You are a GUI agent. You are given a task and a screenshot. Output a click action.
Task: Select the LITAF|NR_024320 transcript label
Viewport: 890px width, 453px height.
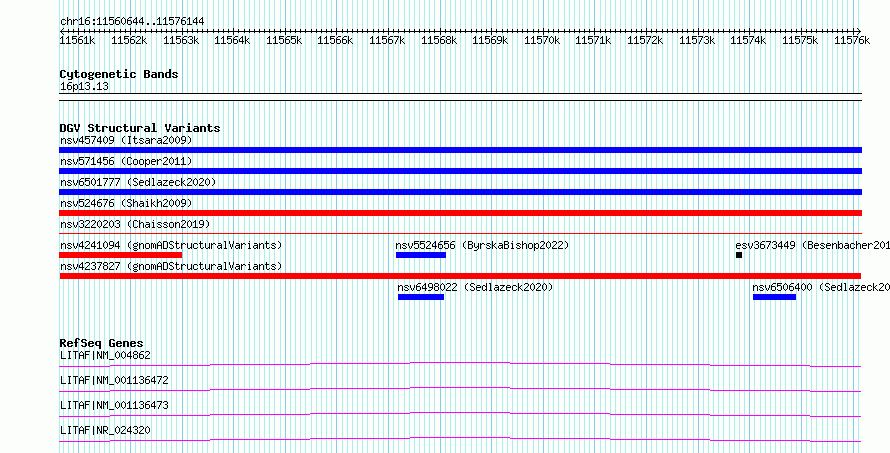tap(105, 430)
